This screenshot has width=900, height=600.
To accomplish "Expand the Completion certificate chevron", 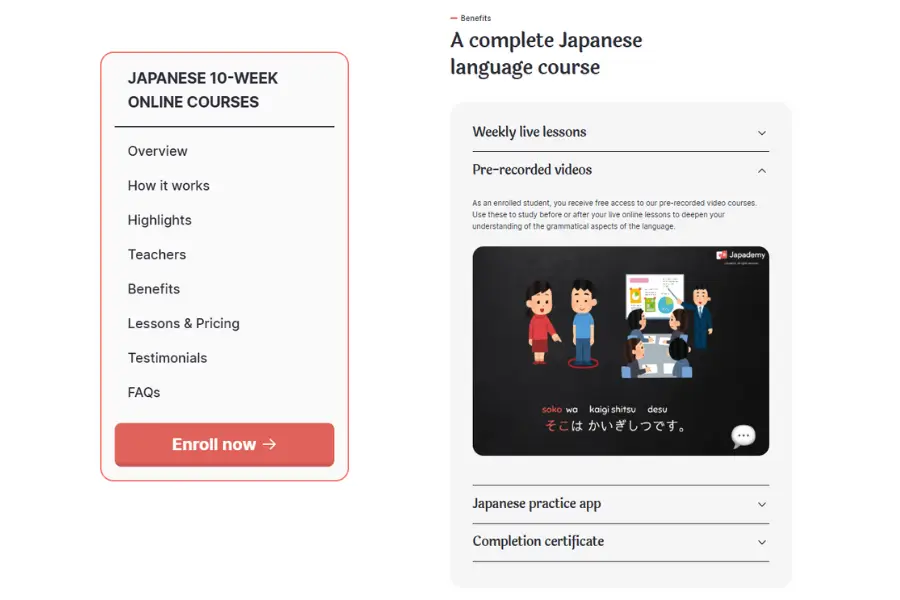I will 762,542.
